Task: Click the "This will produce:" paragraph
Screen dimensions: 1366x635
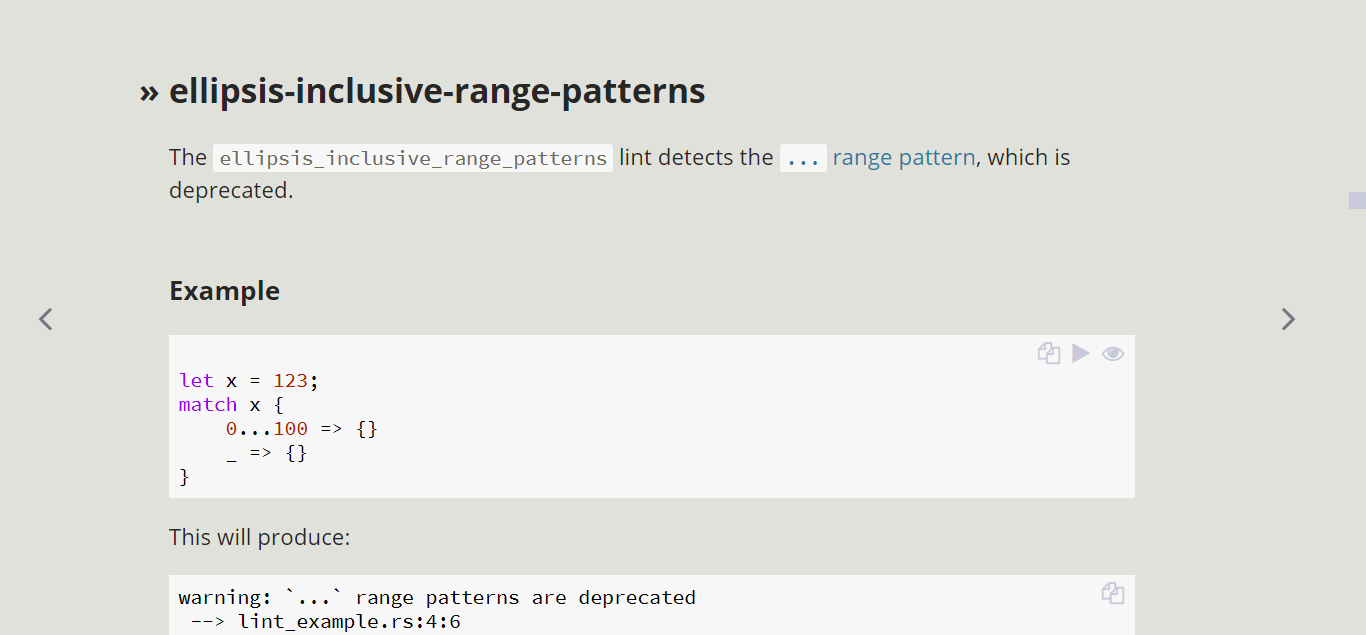Action: coord(260,537)
